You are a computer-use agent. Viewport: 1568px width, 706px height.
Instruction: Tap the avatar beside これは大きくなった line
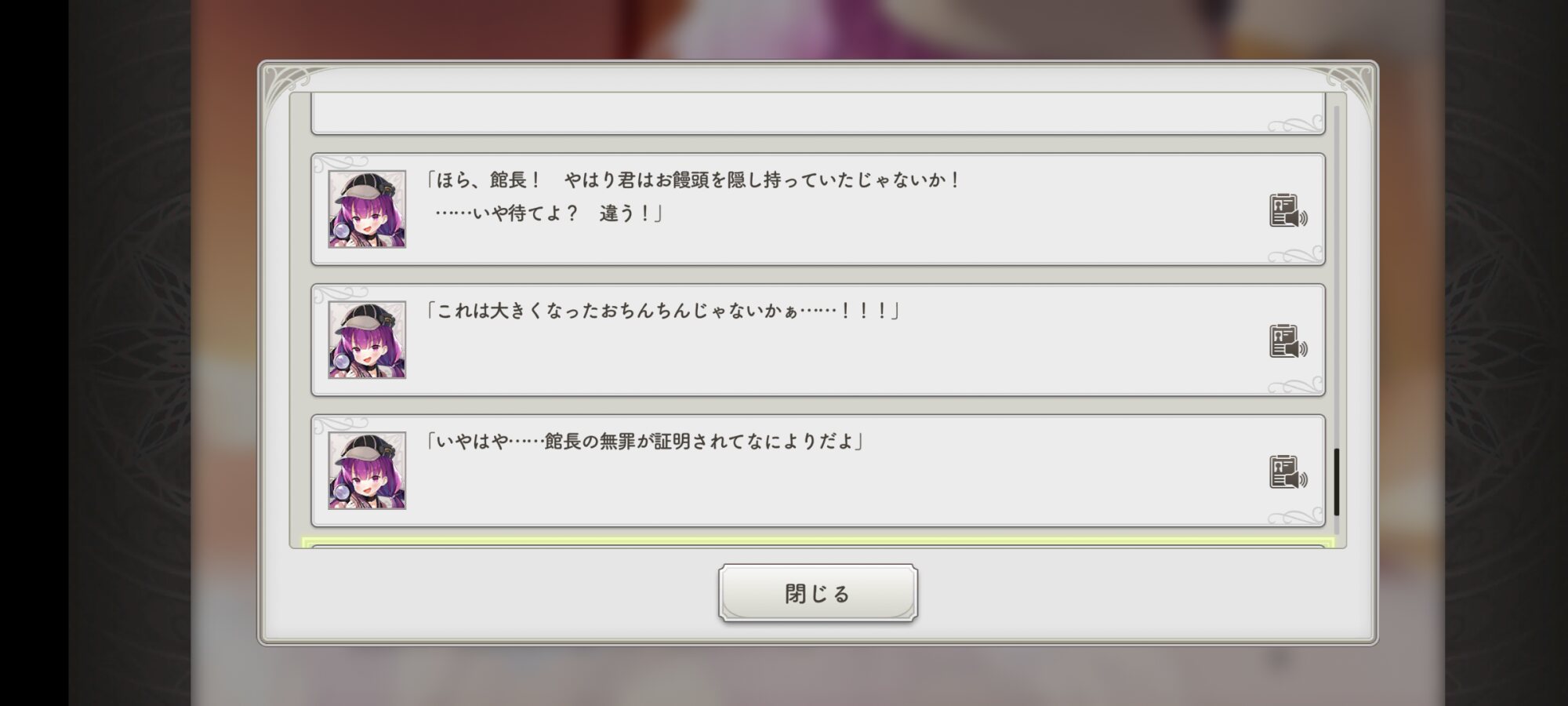367,340
